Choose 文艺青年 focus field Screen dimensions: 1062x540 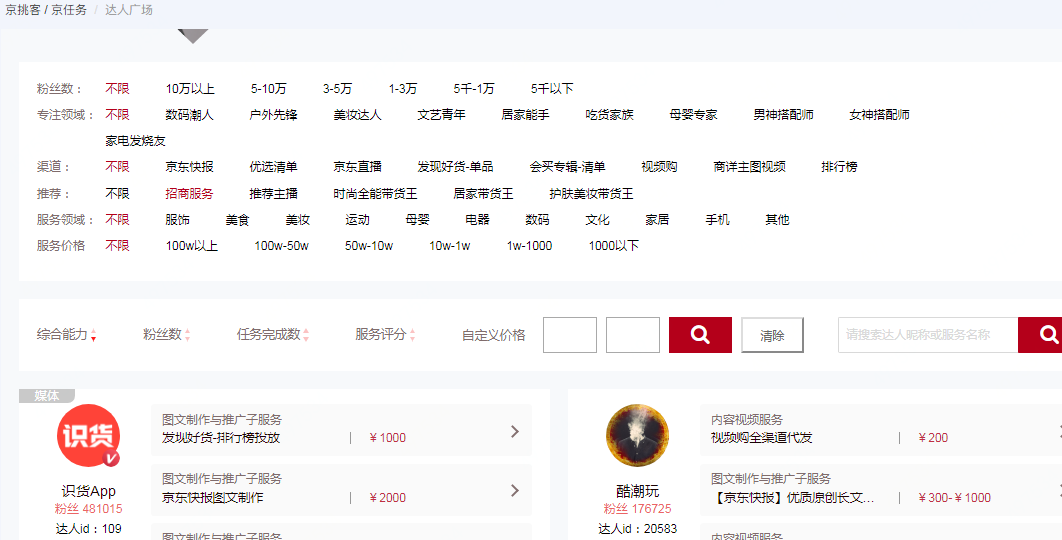pyautogui.click(x=442, y=115)
